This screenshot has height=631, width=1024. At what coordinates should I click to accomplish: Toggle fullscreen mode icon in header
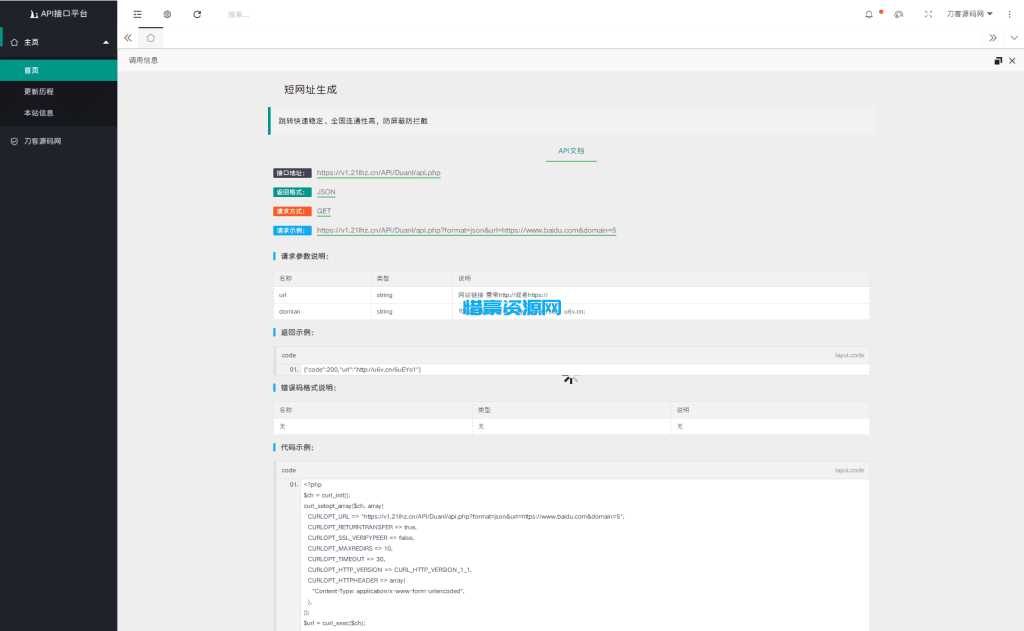click(x=928, y=14)
